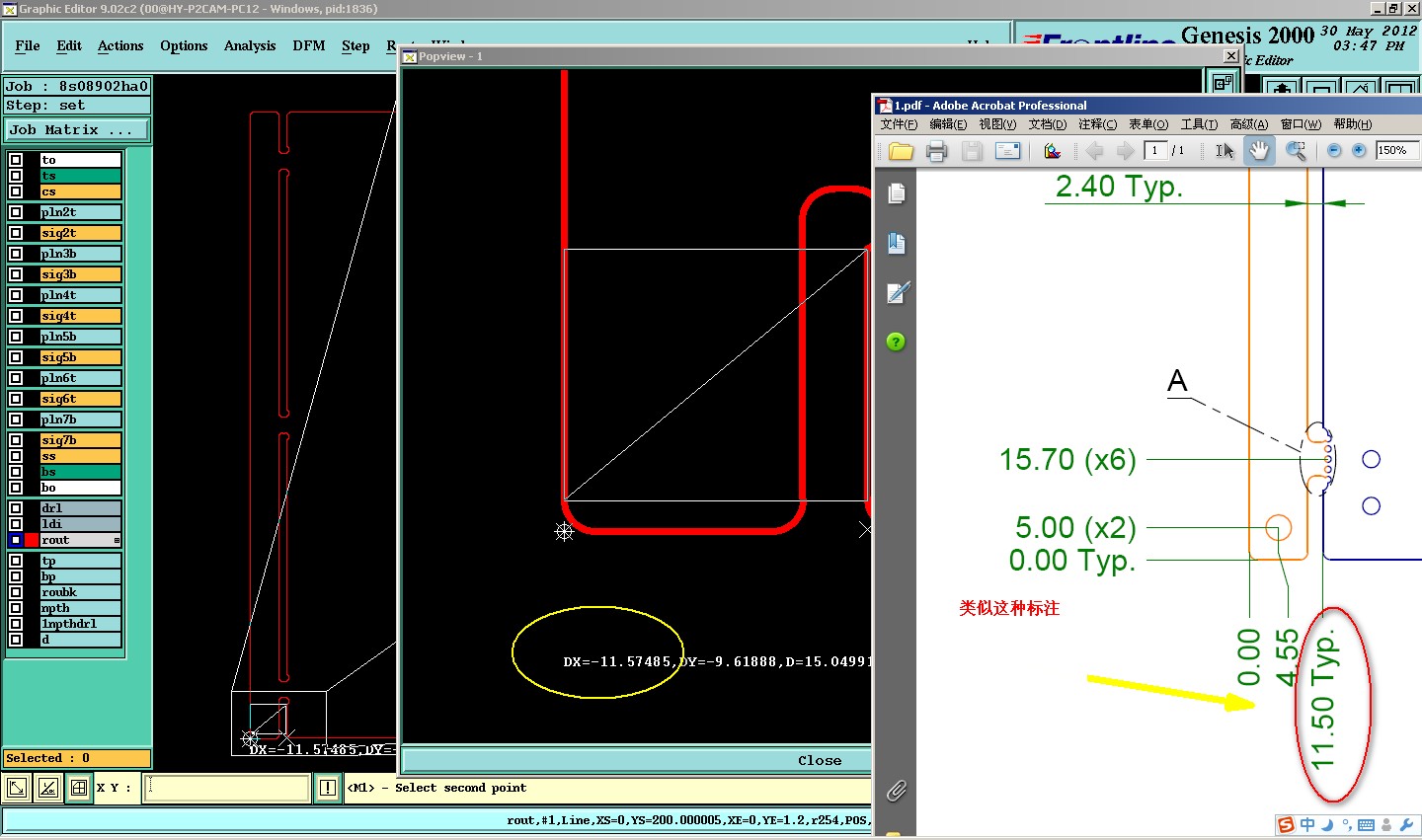Open Step menu in Graphic Editor
This screenshot has width=1422, height=840.
coord(355,45)
